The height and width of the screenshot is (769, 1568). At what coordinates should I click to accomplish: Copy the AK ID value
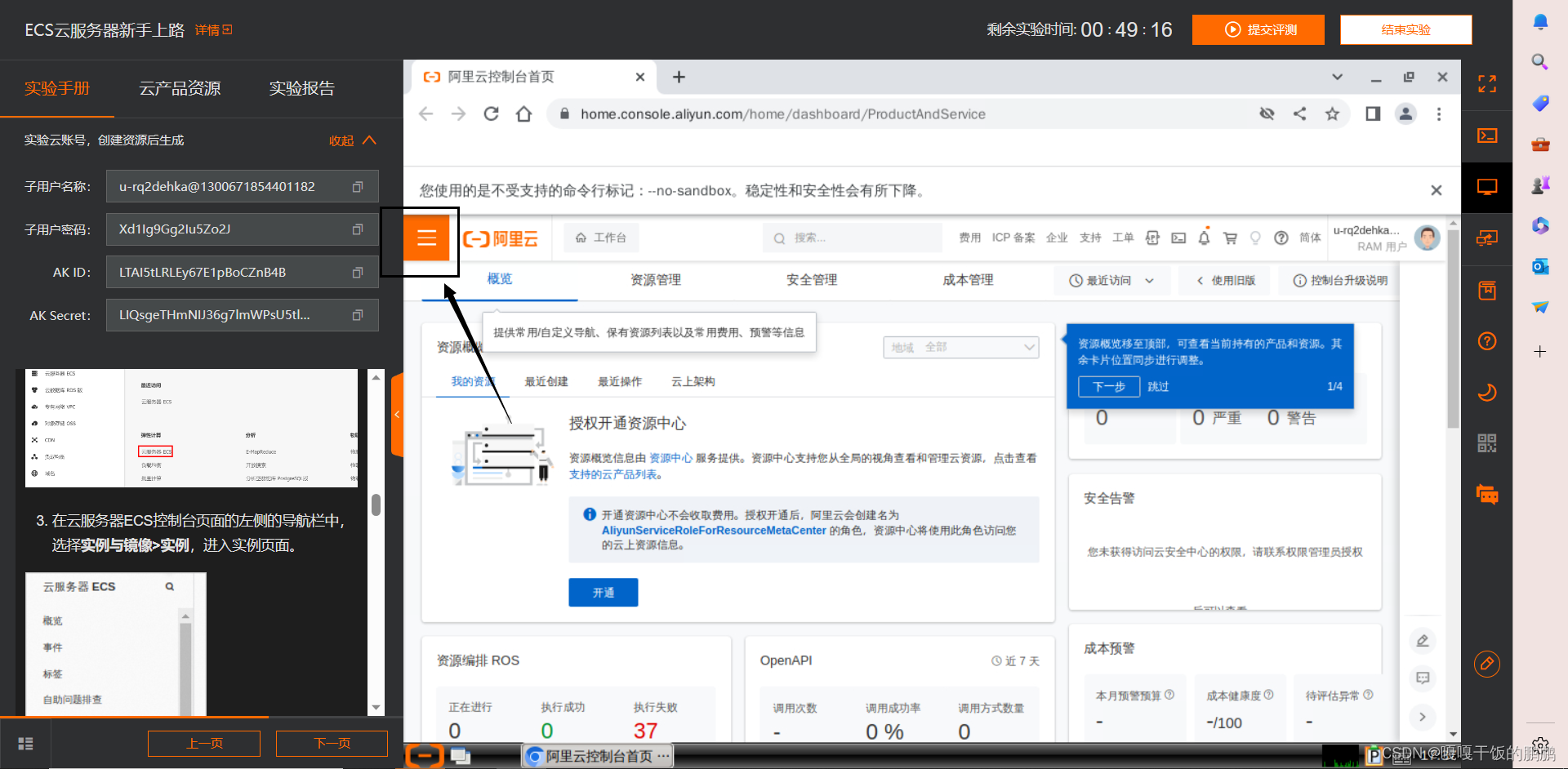(x=357, y=273)
